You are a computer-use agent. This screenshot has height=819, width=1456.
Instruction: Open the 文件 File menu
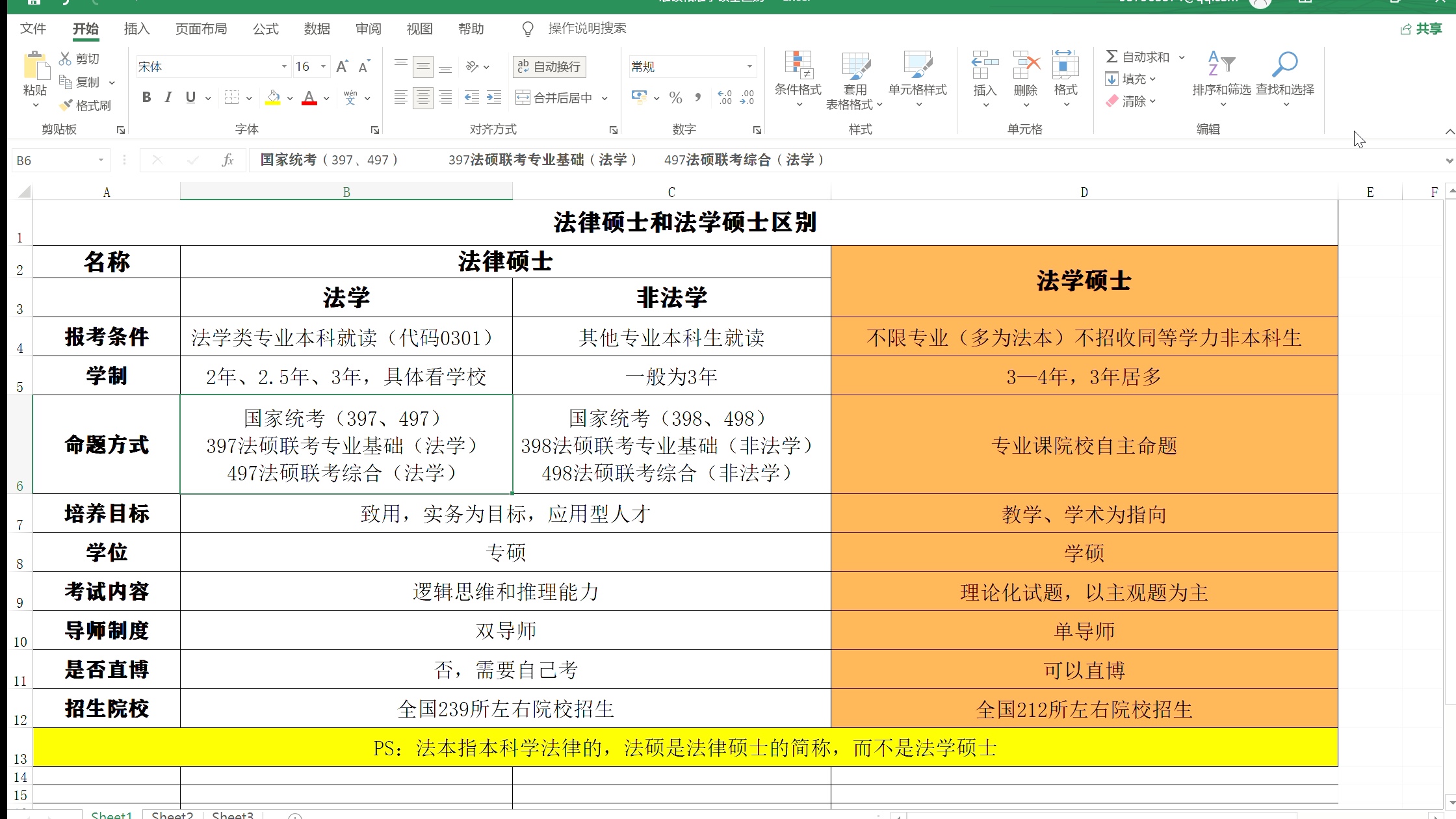33,29
